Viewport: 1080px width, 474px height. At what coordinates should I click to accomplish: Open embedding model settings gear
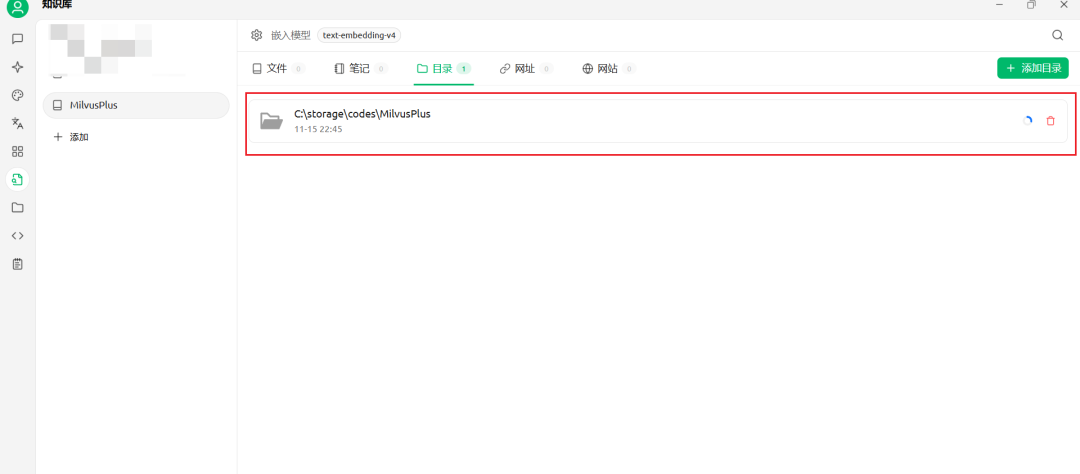click(x=256, y=35)
